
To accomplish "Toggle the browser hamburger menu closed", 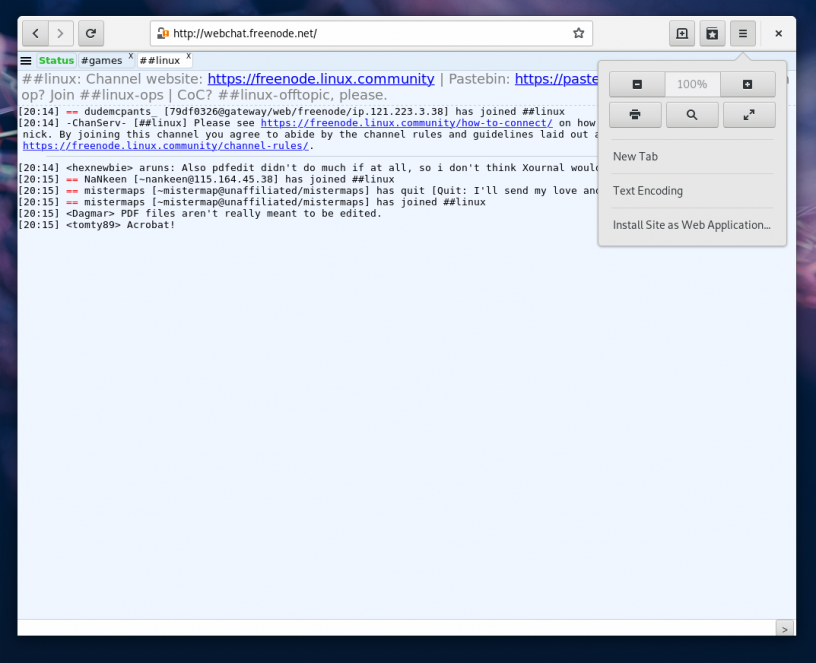I will (742, 33).
